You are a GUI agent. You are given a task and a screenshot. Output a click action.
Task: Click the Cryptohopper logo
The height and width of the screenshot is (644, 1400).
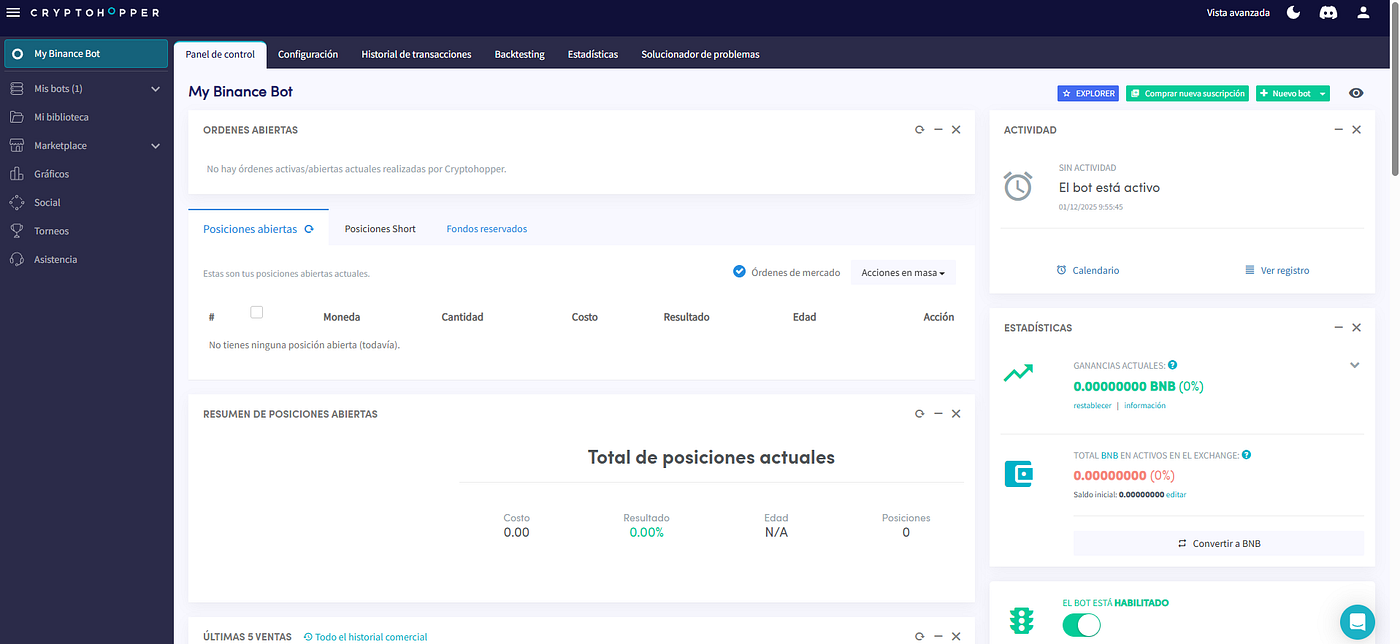95,13
